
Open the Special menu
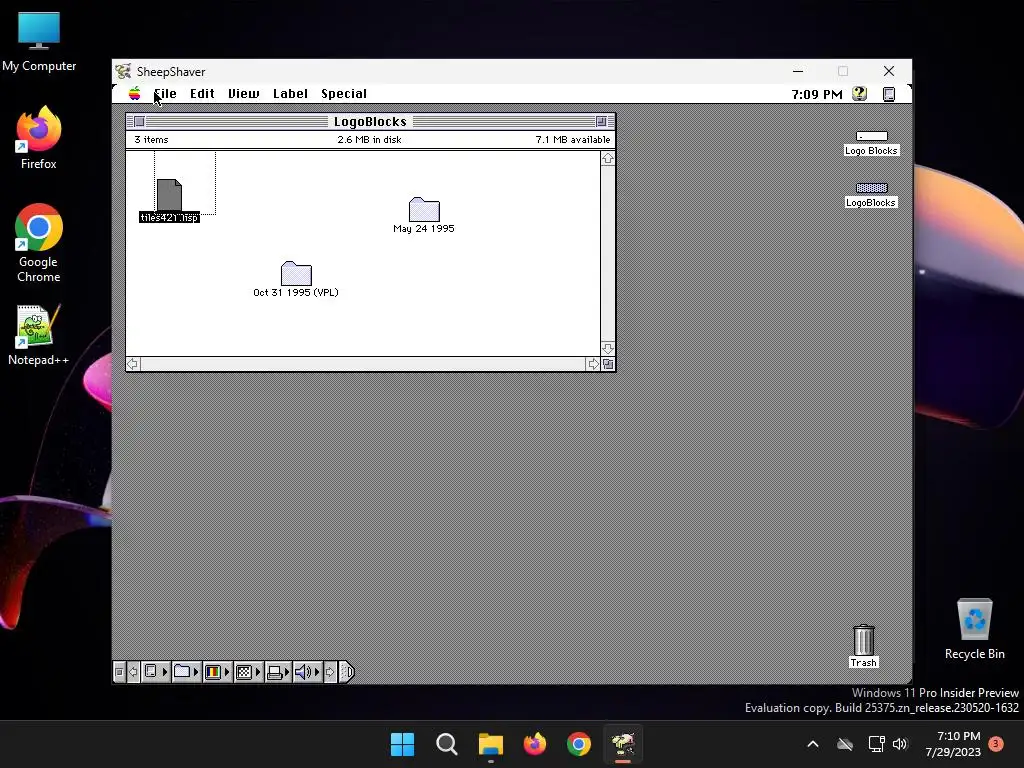point(344,93)
